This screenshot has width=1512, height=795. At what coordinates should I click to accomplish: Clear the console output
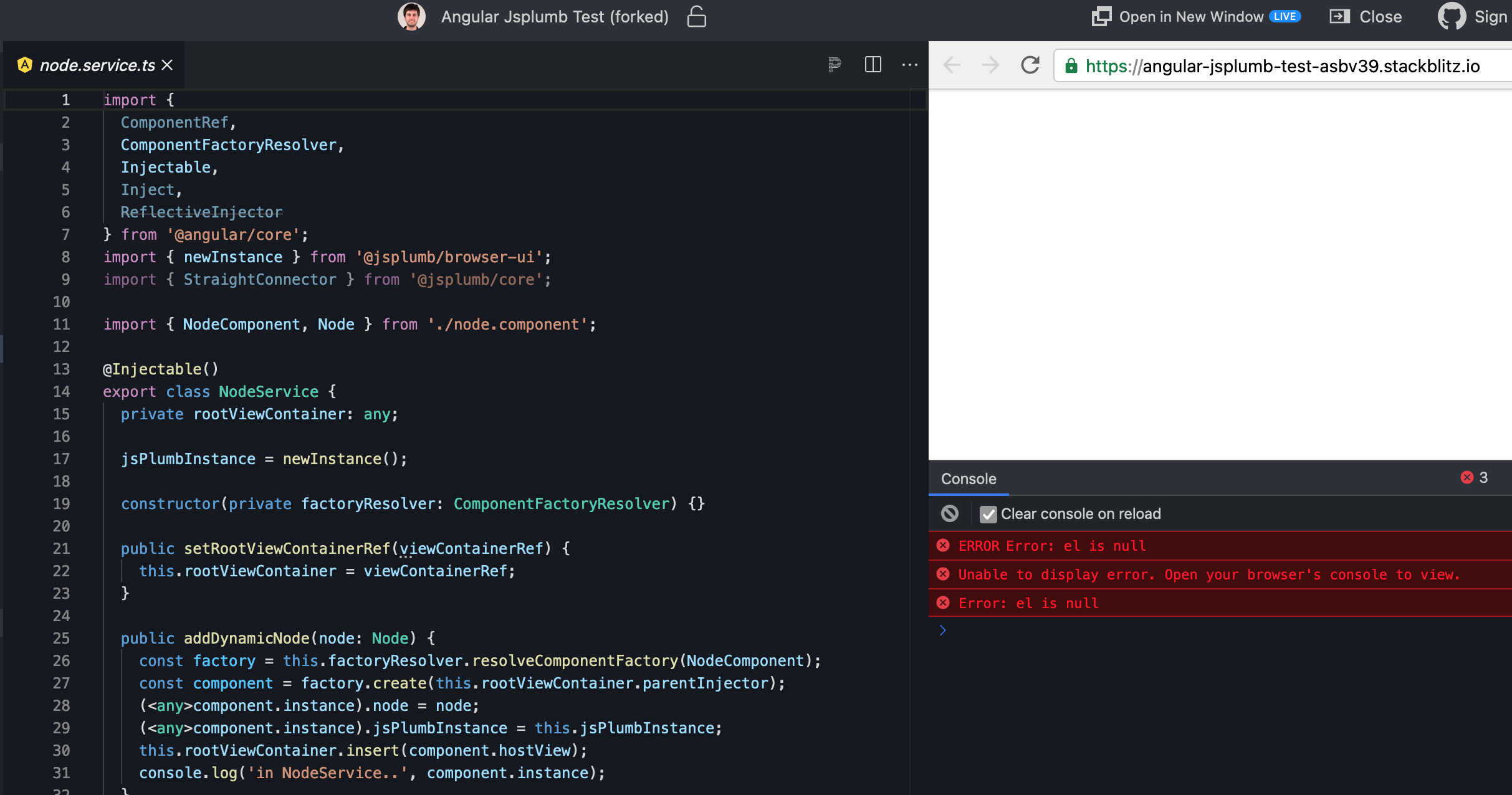tap(950, 513)
